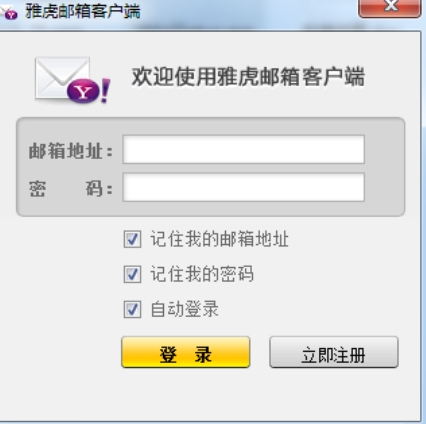This screenshot has height=424, width=426.
Task: Open registration with the 立即注册 button
Action: coord(334,352)
